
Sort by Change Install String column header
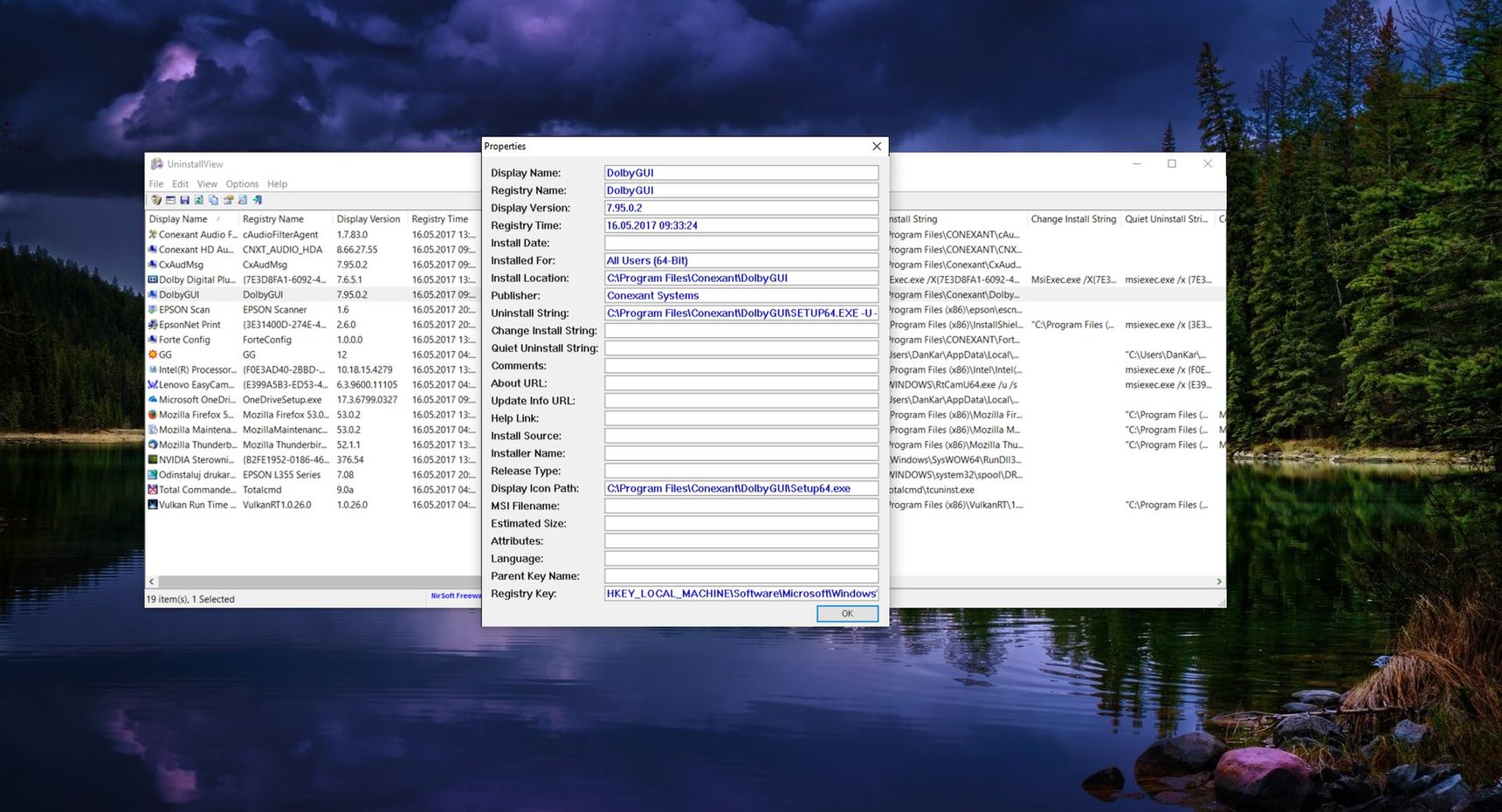point(1073,219)
